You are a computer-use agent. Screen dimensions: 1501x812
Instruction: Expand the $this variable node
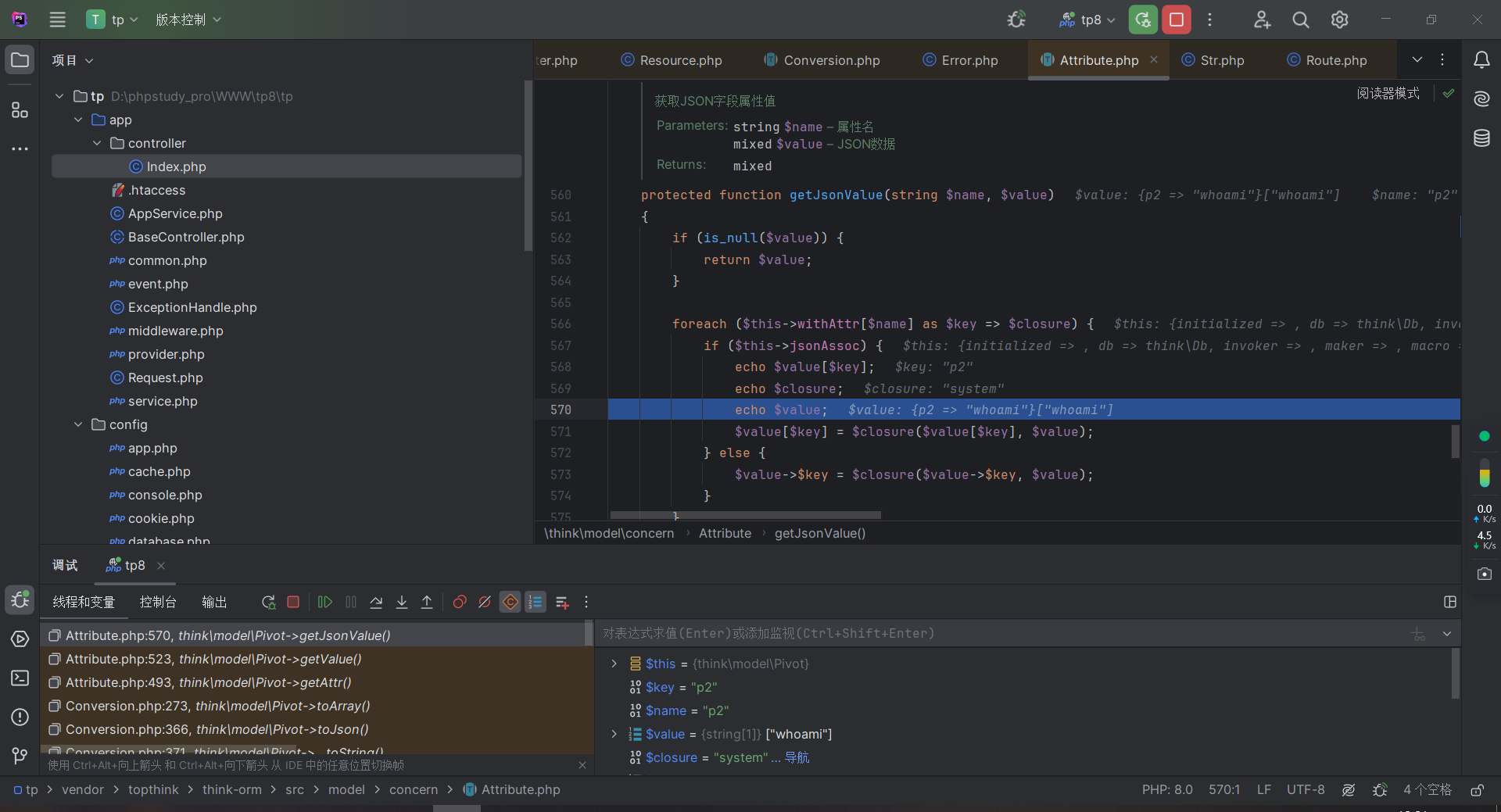(x=614, y=664)
